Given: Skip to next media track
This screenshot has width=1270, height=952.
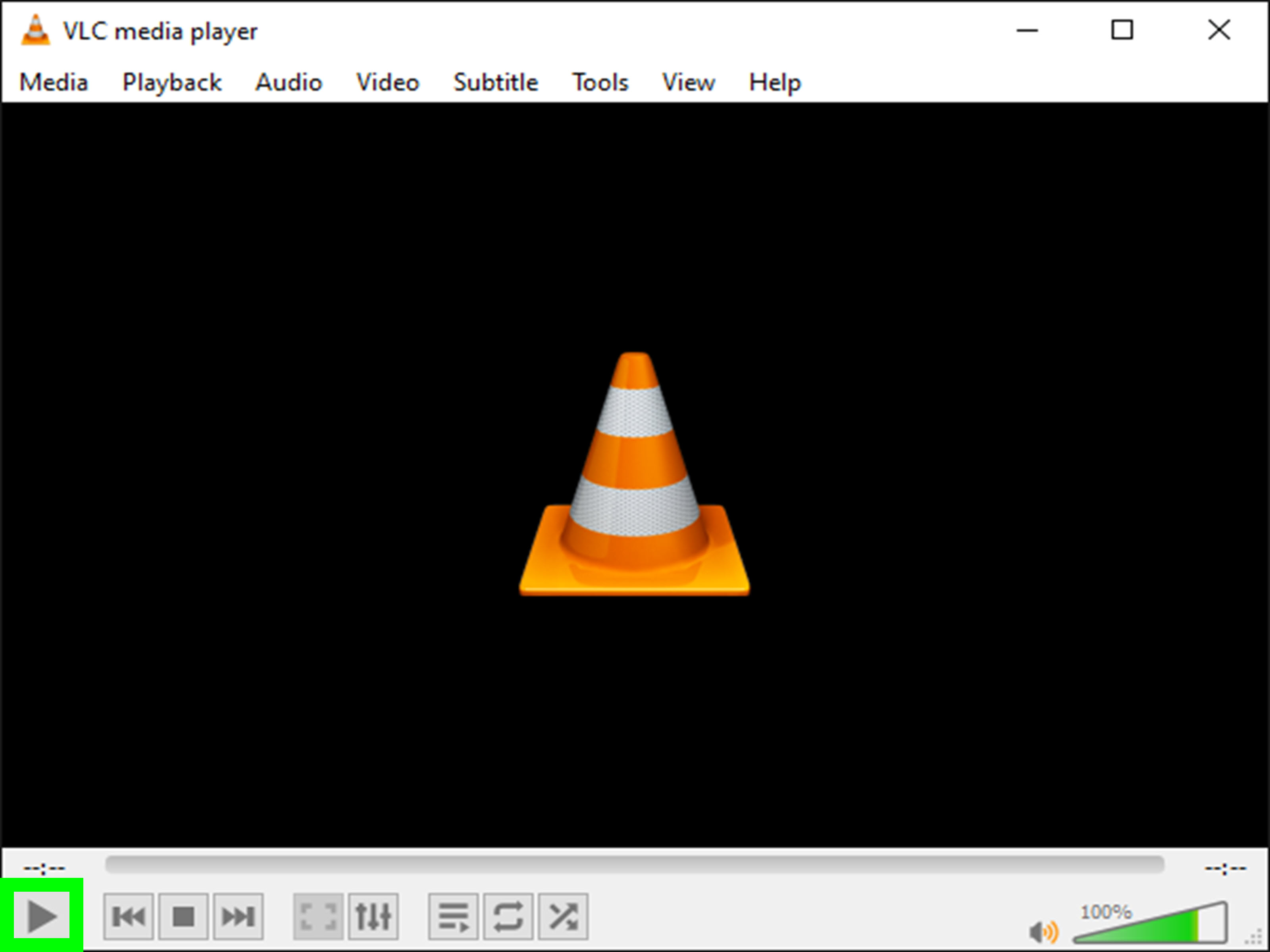Looking at the screenshot, I should [238, 916].
